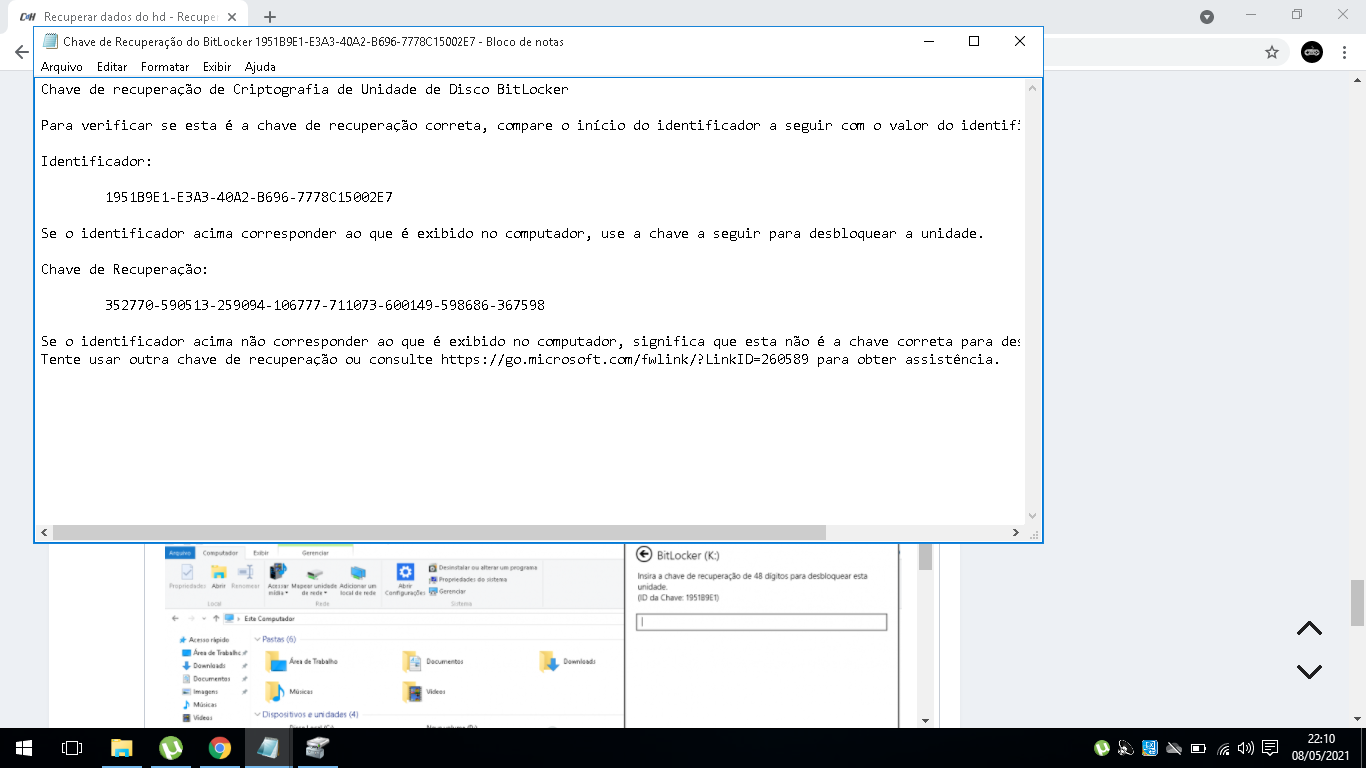The height and width of the screenshot is (768, 1366).
Task: Click the BitLocker (K:) back arrow
Action: [x=644, y=555]
